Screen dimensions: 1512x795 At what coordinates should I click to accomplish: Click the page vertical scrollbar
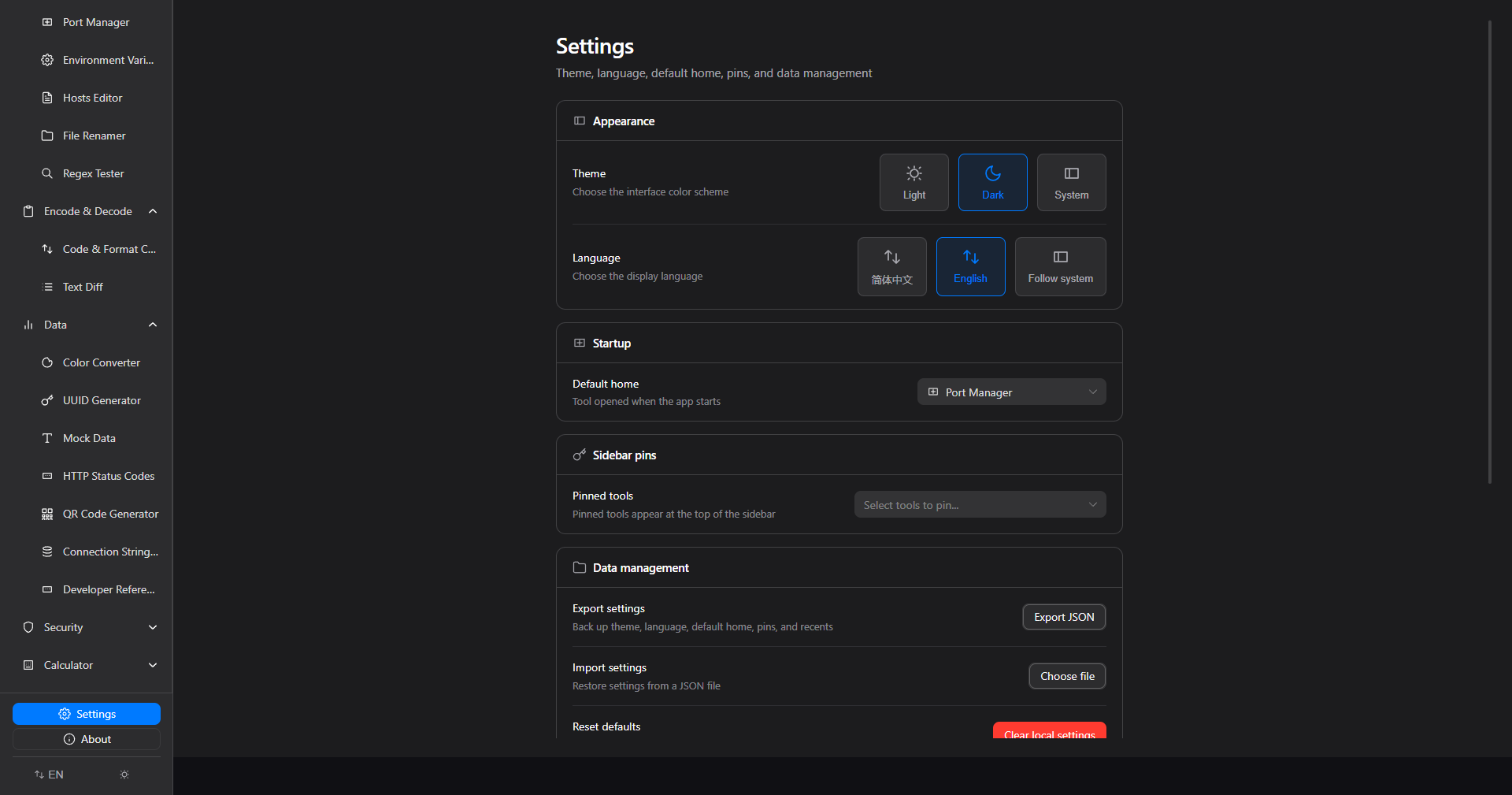click(x=1490, y=252)
